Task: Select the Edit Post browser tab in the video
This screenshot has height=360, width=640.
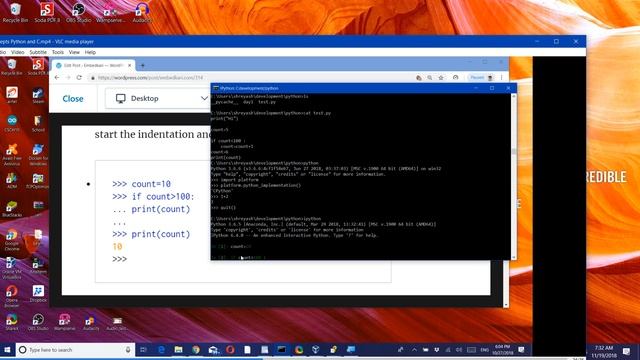Action: 93,65
